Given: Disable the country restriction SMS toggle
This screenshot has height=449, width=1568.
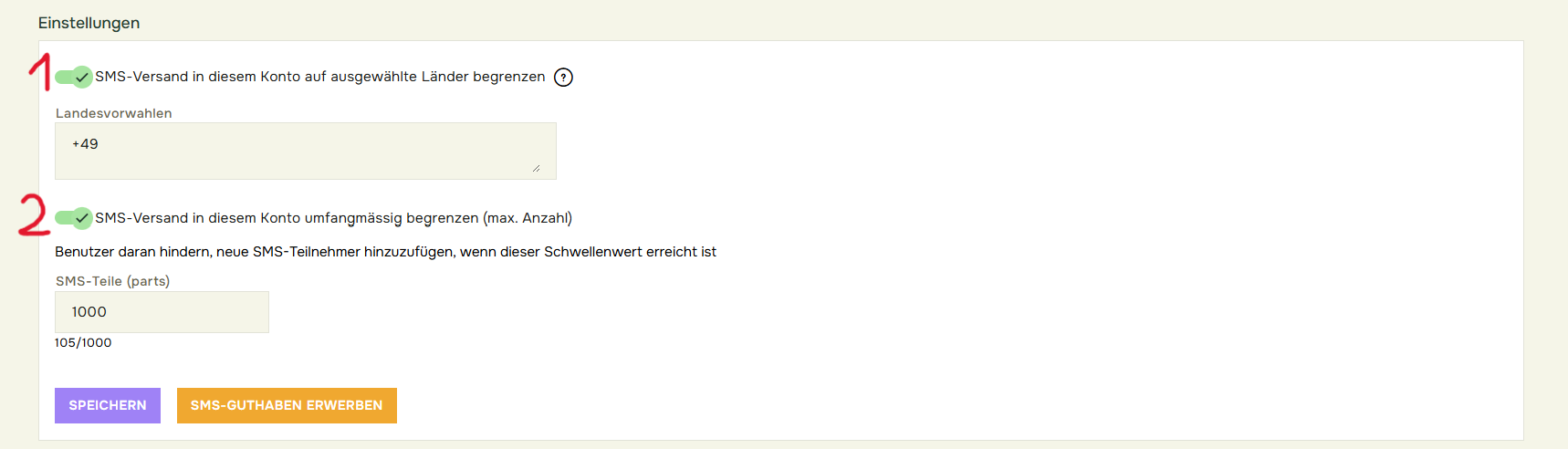Looking at the screenshot, I should tap(72, 77).
